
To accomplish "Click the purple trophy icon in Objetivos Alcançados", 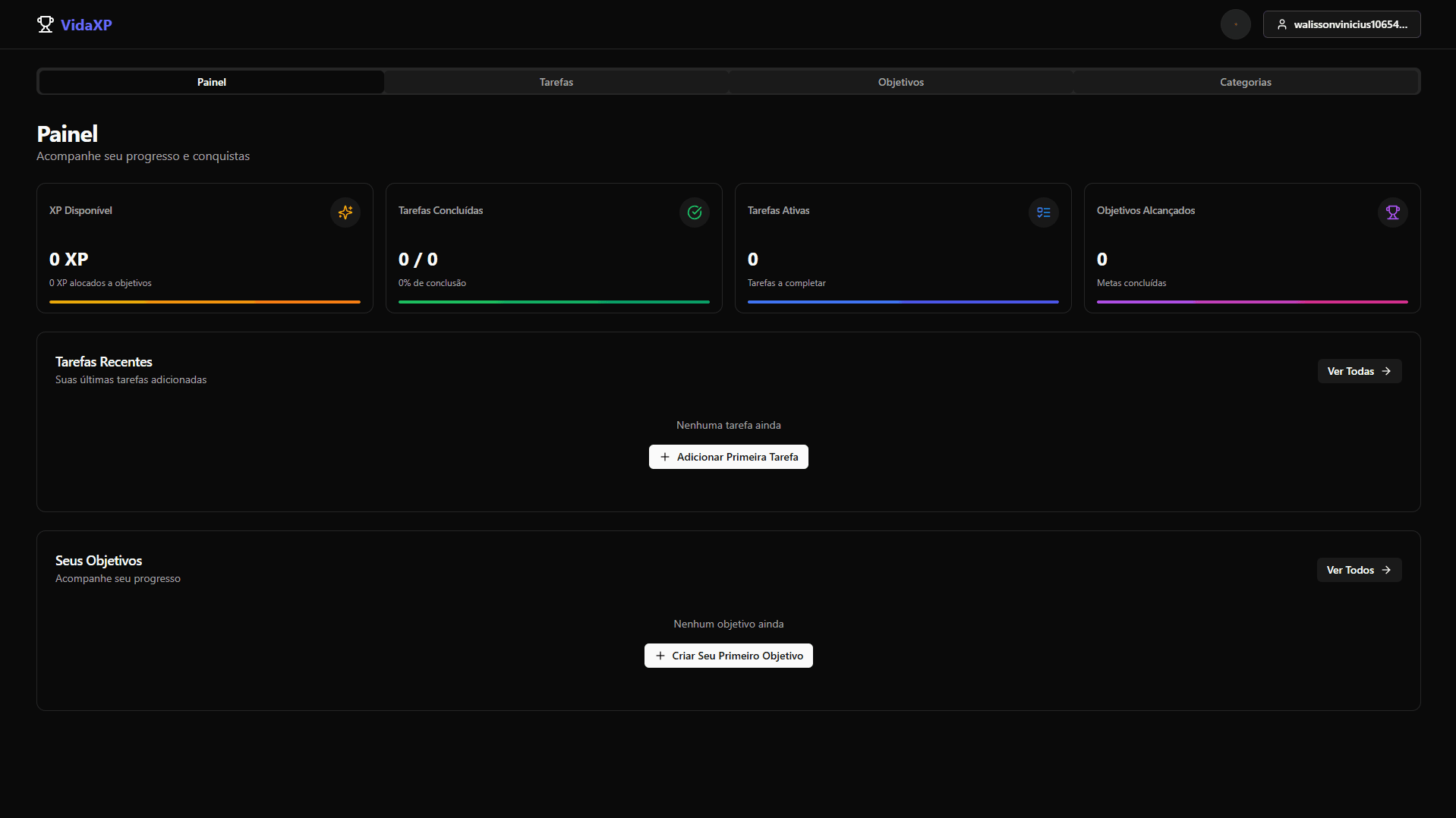I will 1393,212.
